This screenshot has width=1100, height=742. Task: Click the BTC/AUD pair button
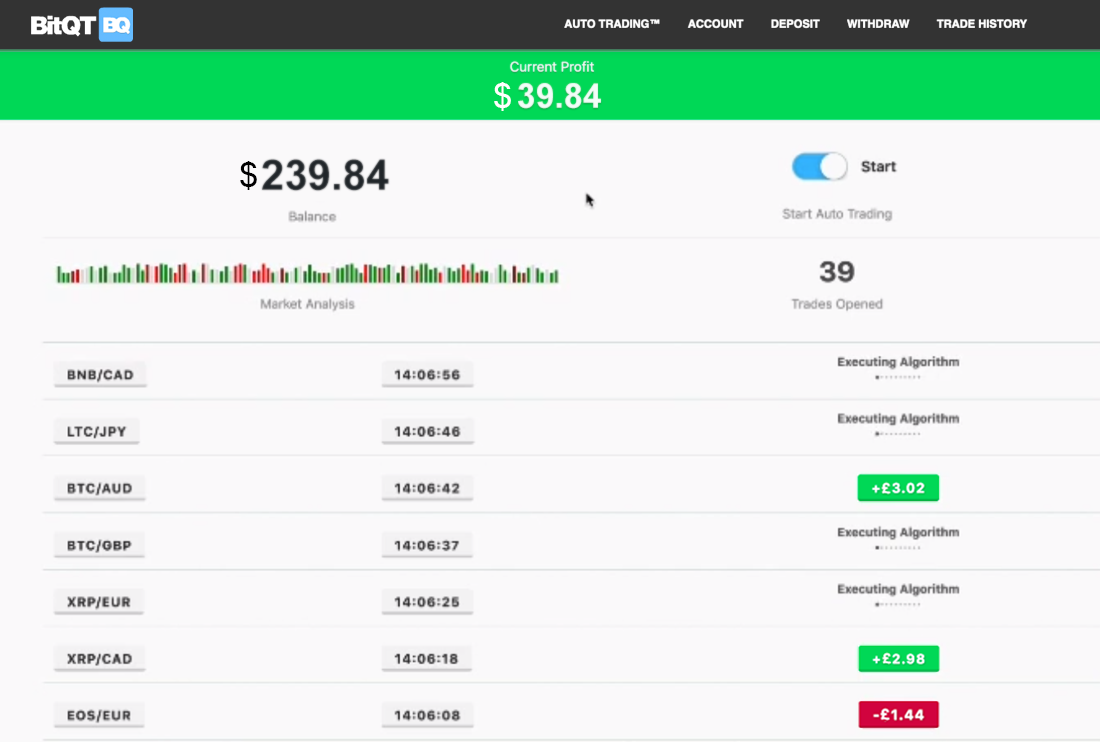click(99, 488)
